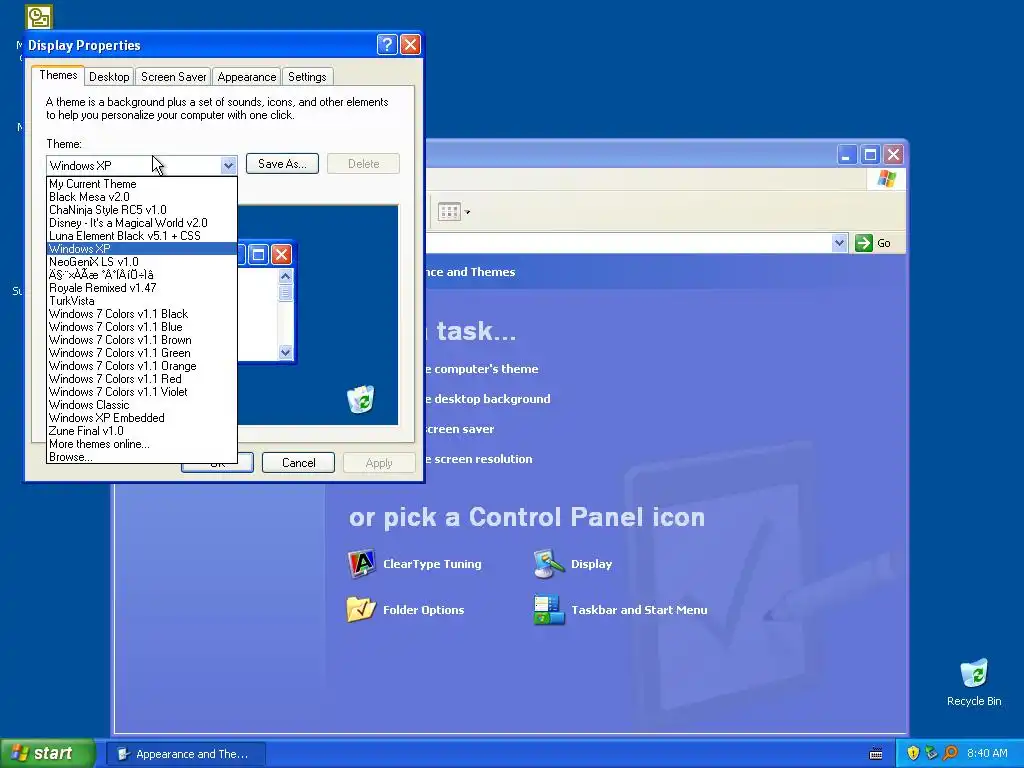Choose the Windows Classic theme
1024x768 pixels.
pos(142,405)
